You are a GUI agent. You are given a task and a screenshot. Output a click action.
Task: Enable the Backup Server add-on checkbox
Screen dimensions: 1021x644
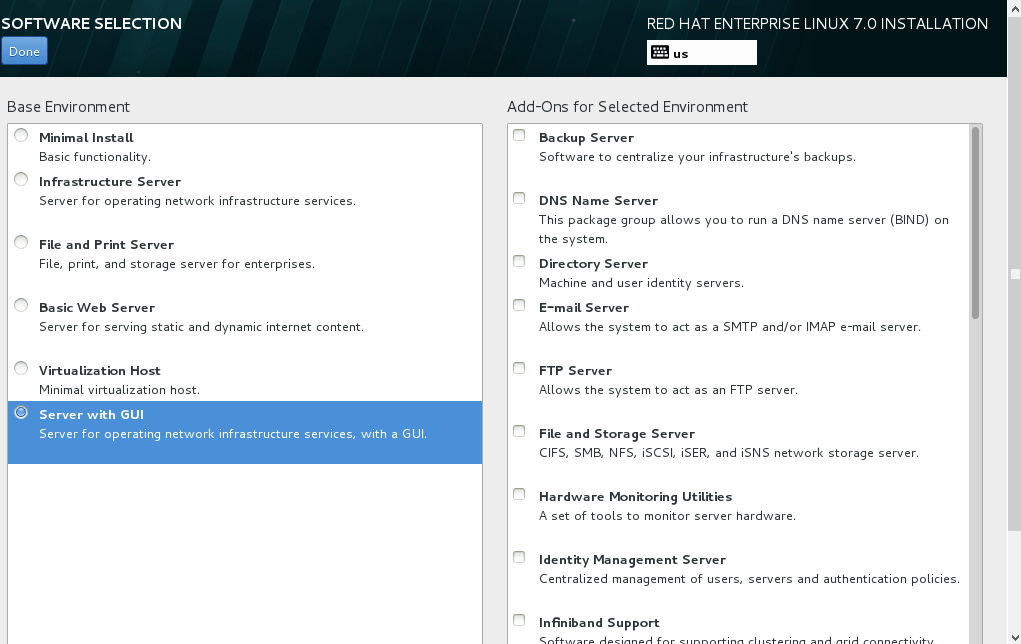(519, 135)
